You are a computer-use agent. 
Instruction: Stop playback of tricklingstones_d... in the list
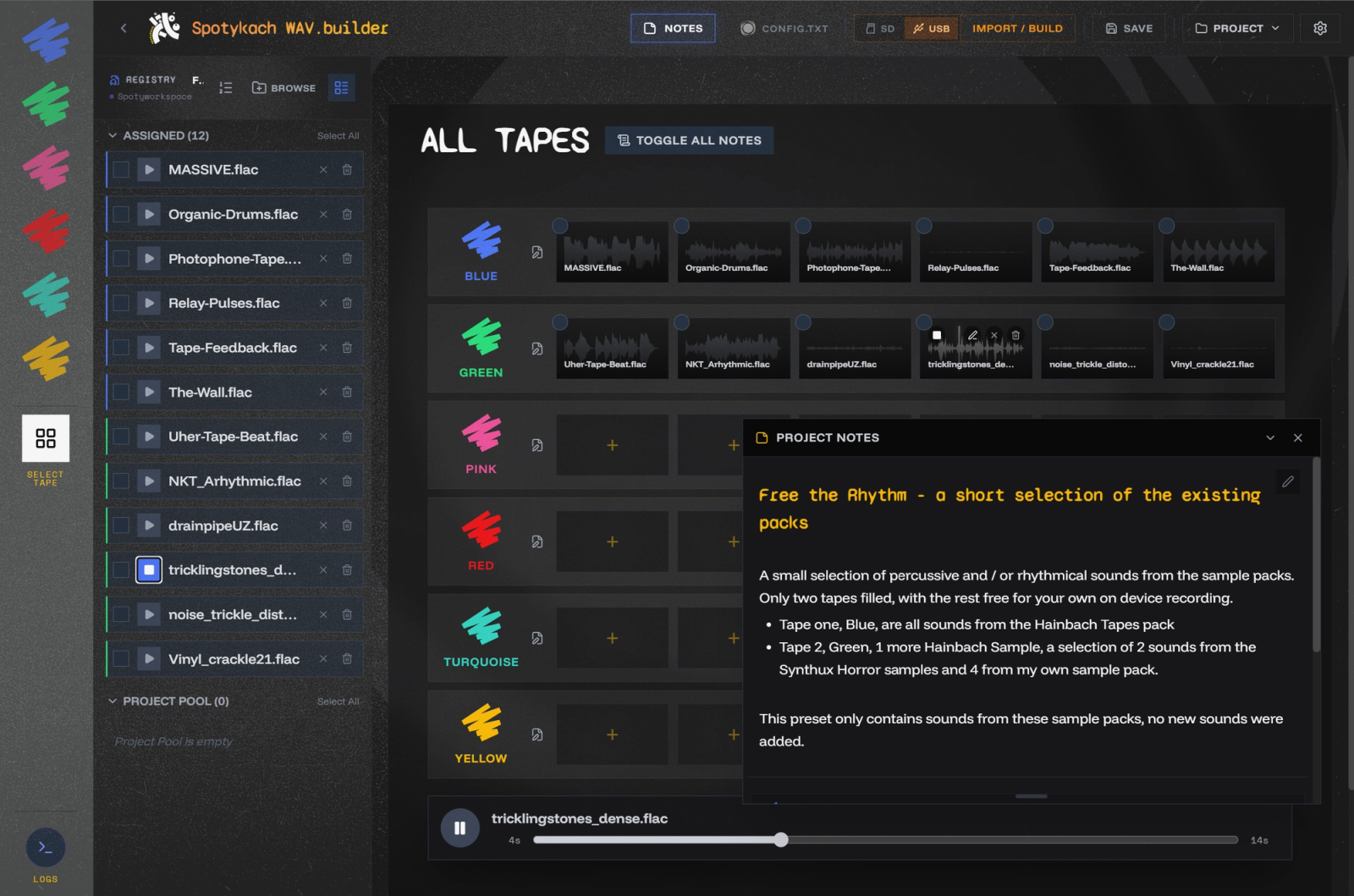tap(149, 569)
